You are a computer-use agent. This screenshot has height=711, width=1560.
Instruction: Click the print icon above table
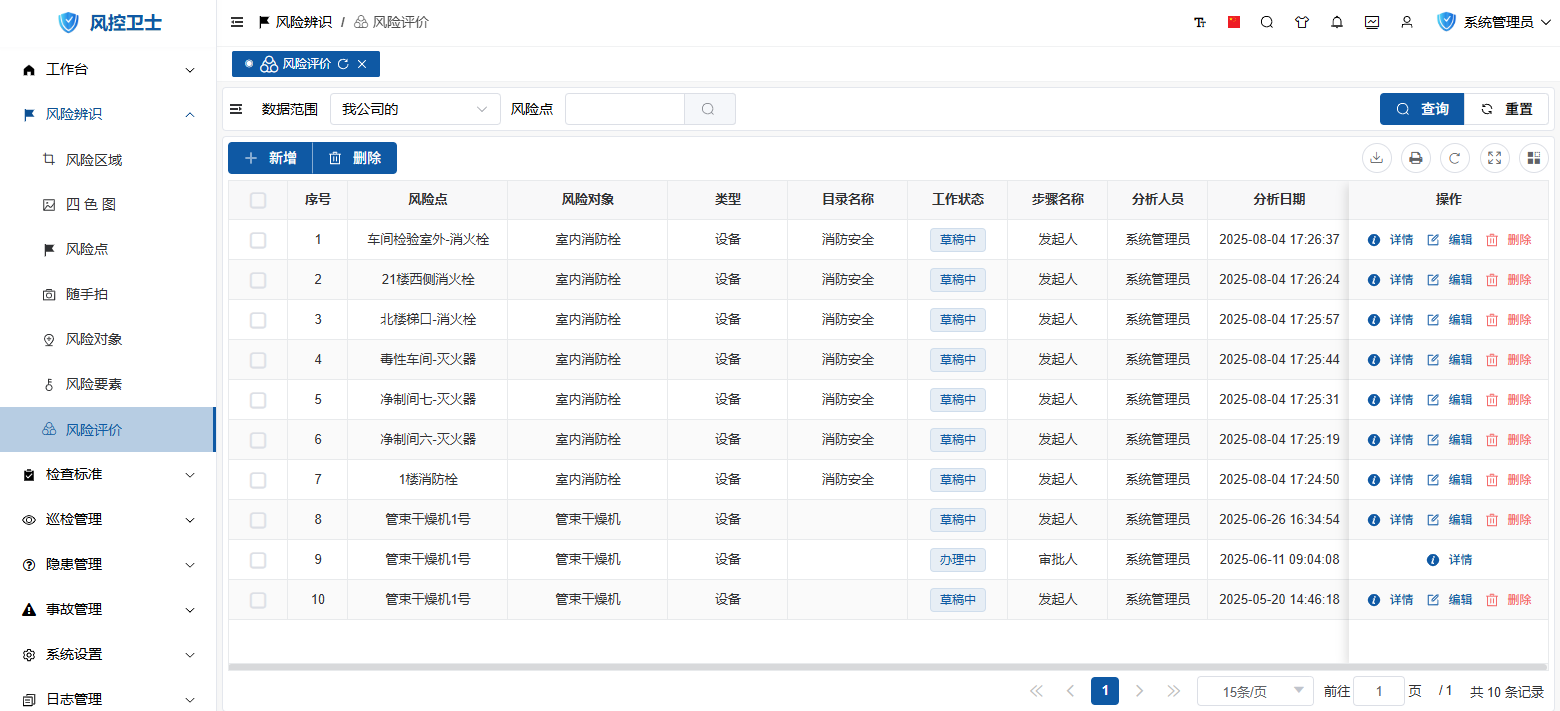(1415, 158)
